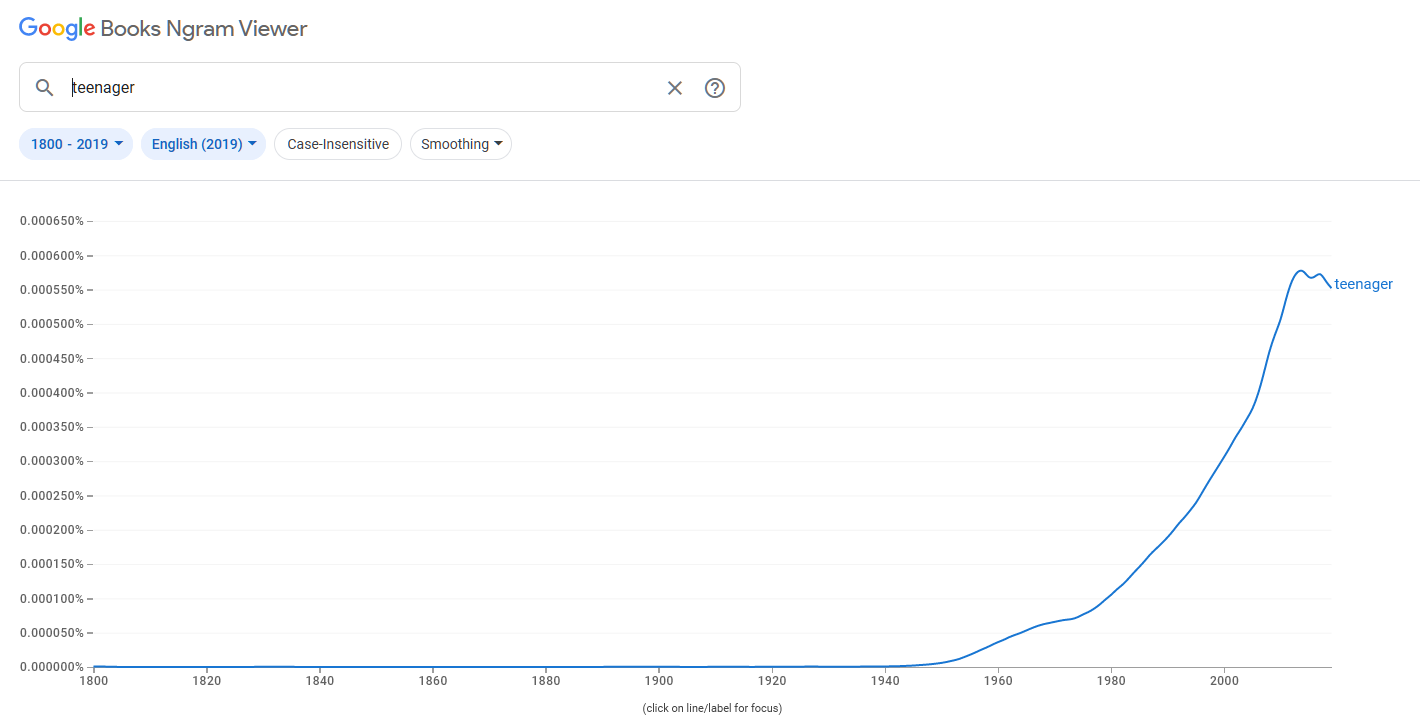Click the 1900 year label on the axis
The height and width of the screenshot is (723, 1420).
click(659, 681)
